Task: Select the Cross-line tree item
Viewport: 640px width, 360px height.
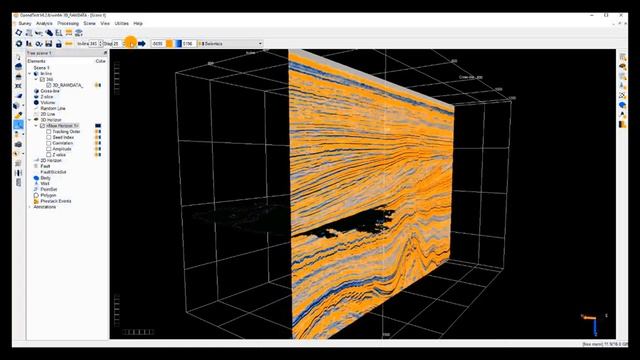Action: (x=50, y=91)
